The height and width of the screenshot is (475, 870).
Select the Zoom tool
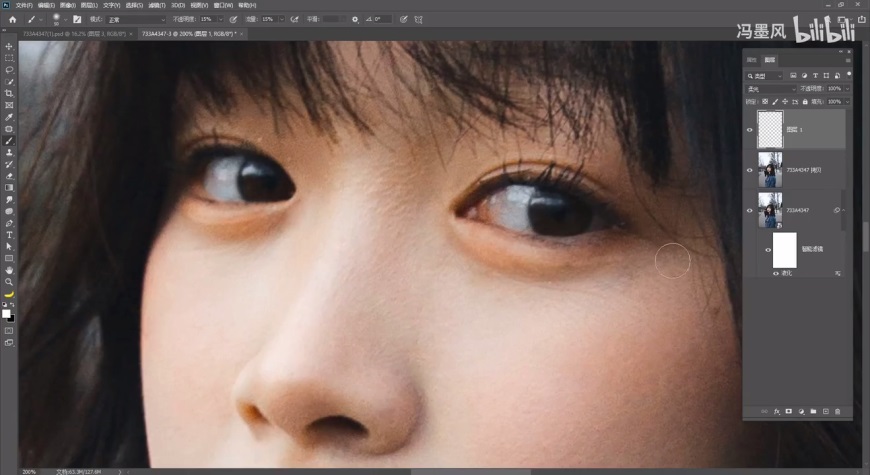[9, 282]
